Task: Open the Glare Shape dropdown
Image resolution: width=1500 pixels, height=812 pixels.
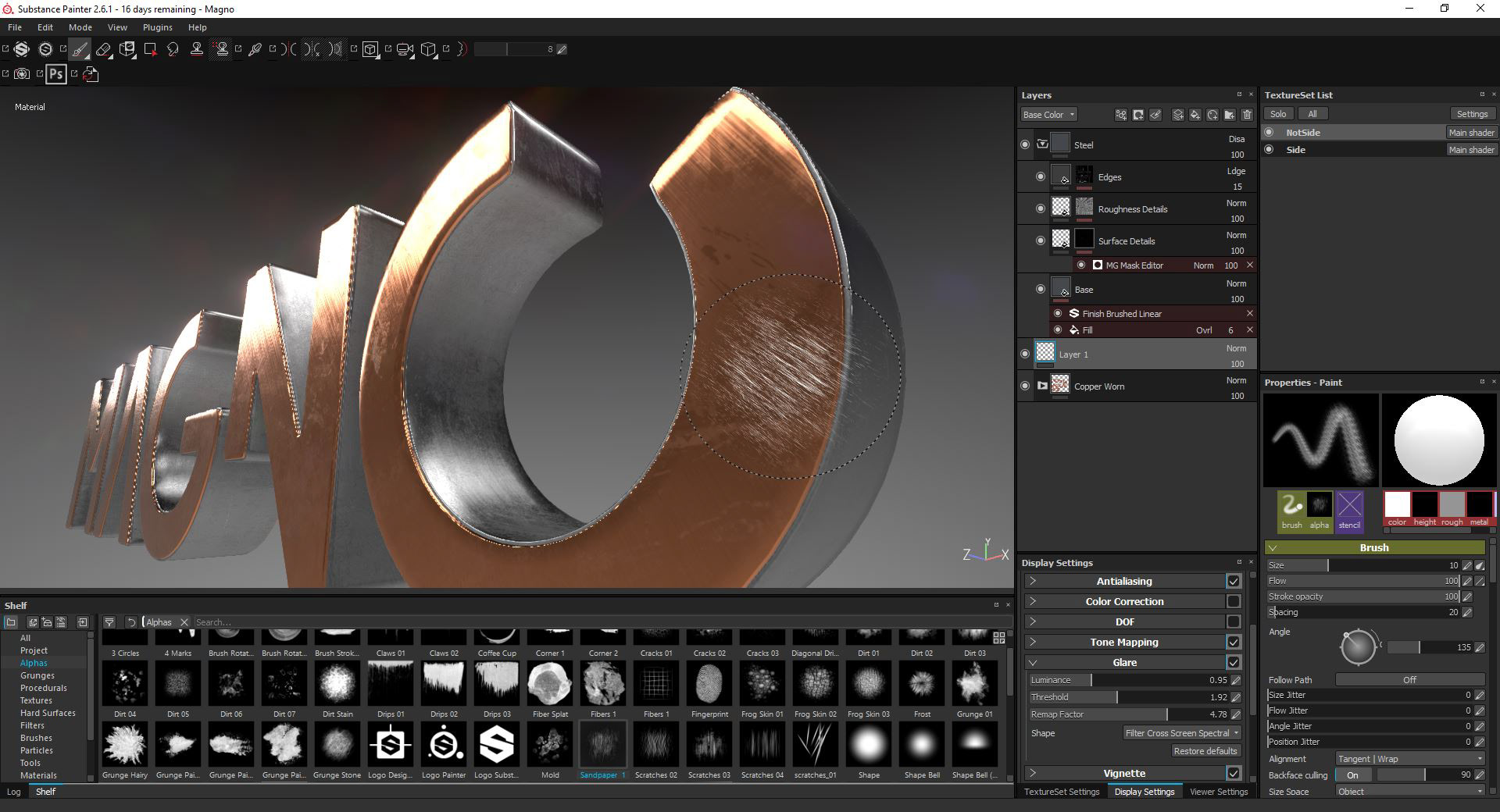Action: (x=1182, y=733)
